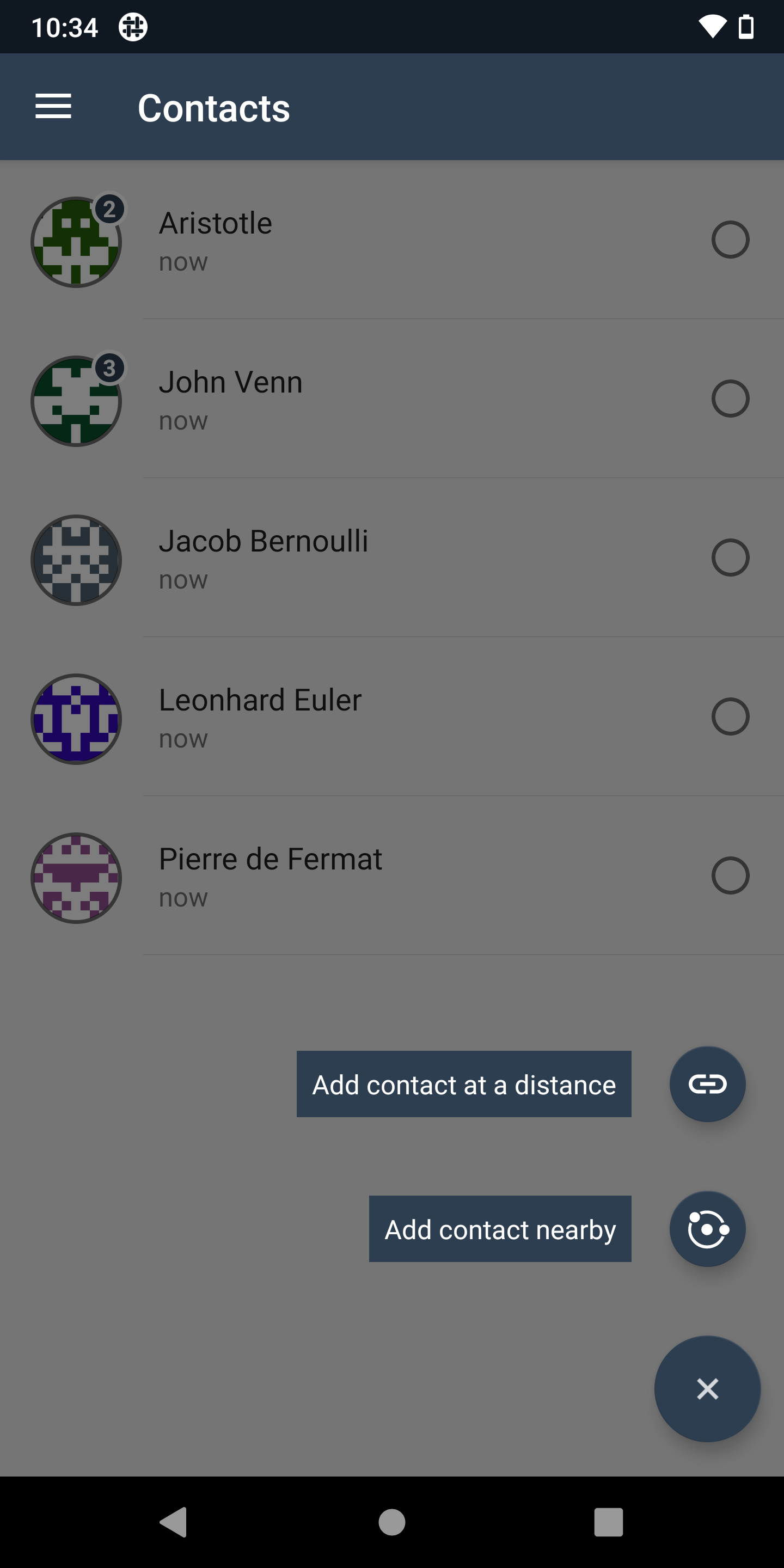Click John Venn's connection status circle
The width and height of the screenshot is (784, 1568).
730,399
